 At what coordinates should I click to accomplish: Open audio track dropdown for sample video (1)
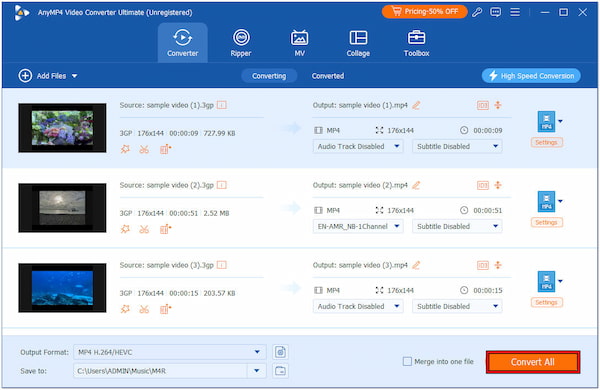[358, 146]
